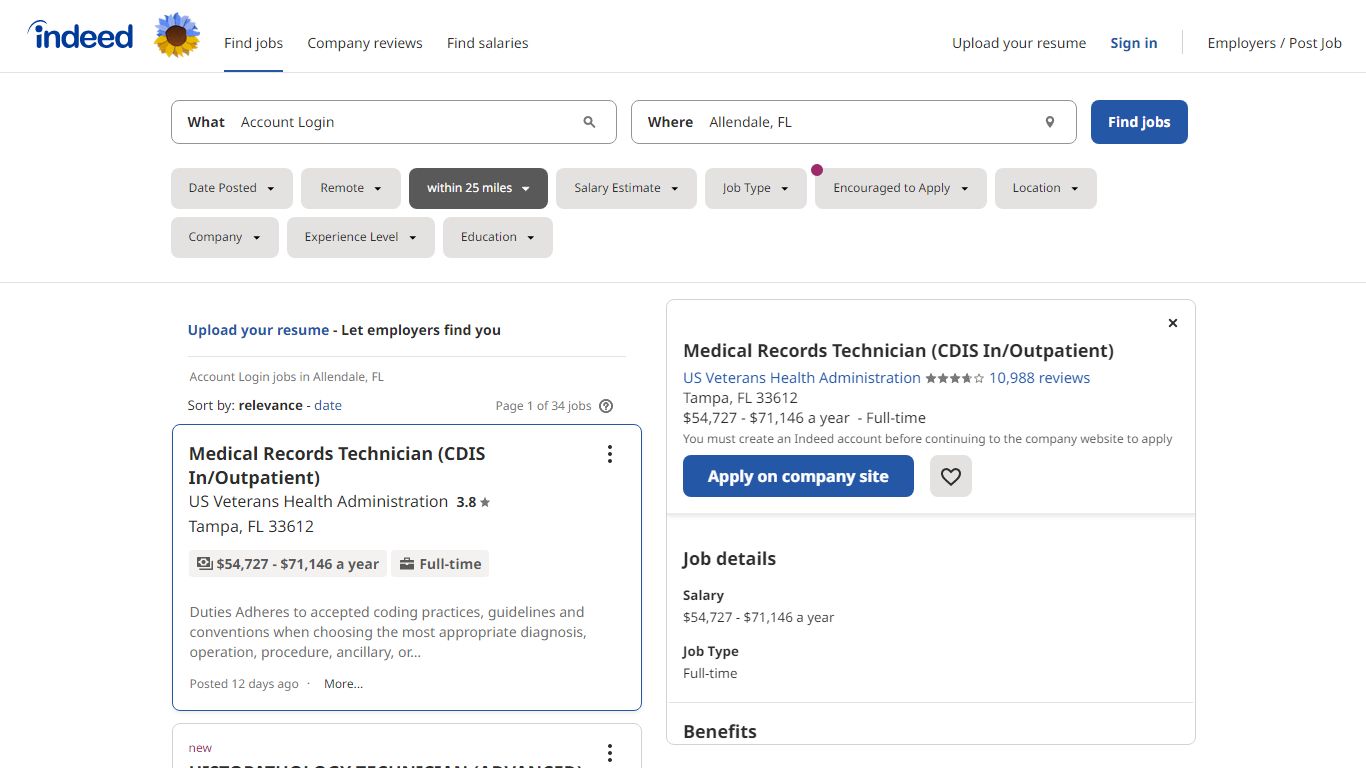Open the three-dot menu on Medical Records job card
Screen dimensions: 1366x768
point(609,454)
